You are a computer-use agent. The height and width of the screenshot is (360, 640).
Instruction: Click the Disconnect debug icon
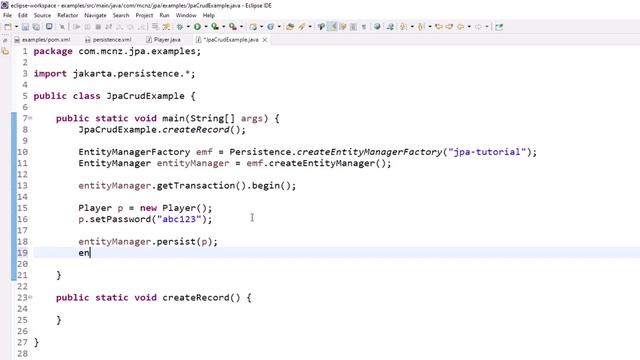pyautogui.click(x=108, y=27)
